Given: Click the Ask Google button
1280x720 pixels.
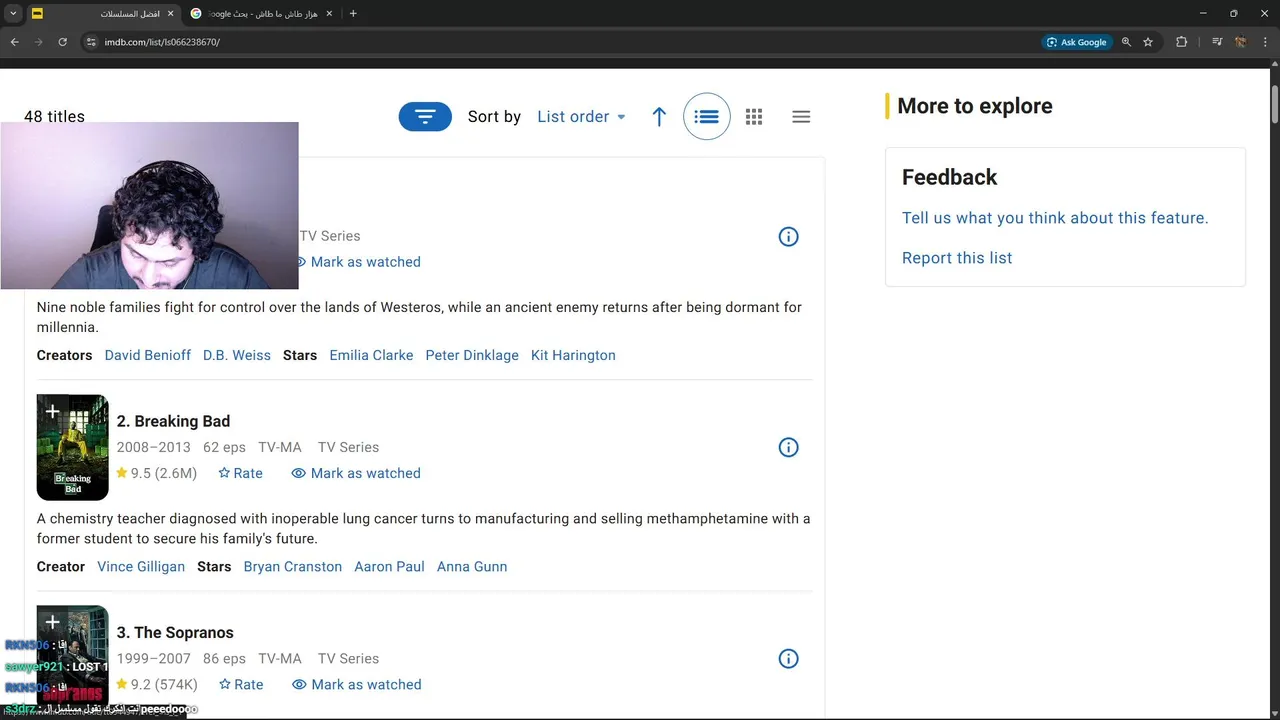Looking at the screenshot, I should tap(1077, 42).
